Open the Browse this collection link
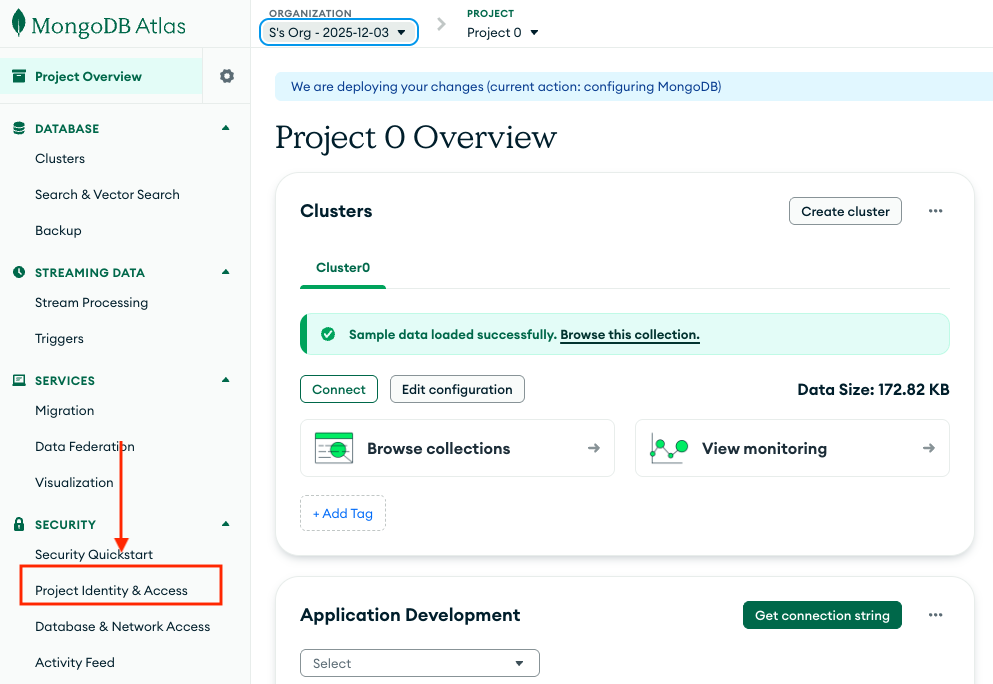This screenshot has height=684, width=993. click(629, 334)
